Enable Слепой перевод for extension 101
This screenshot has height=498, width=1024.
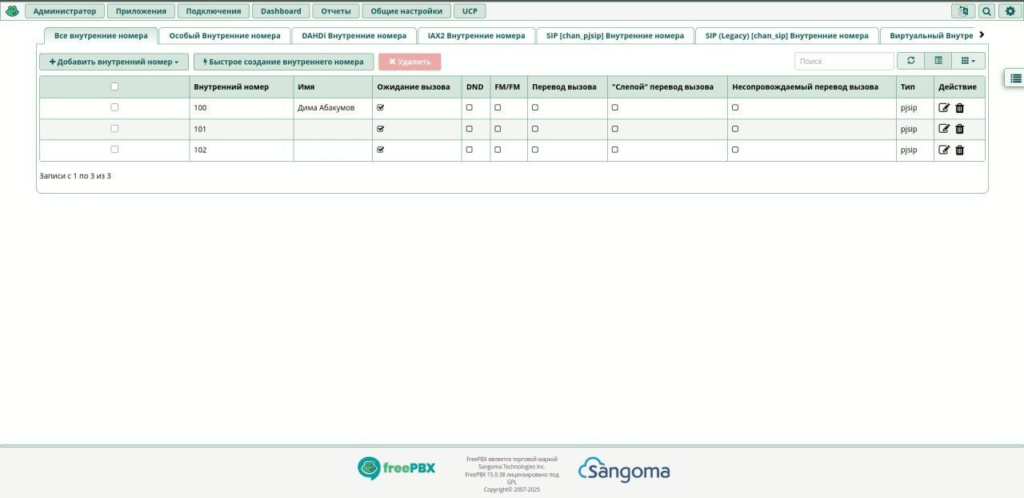(x=615, y=129)
